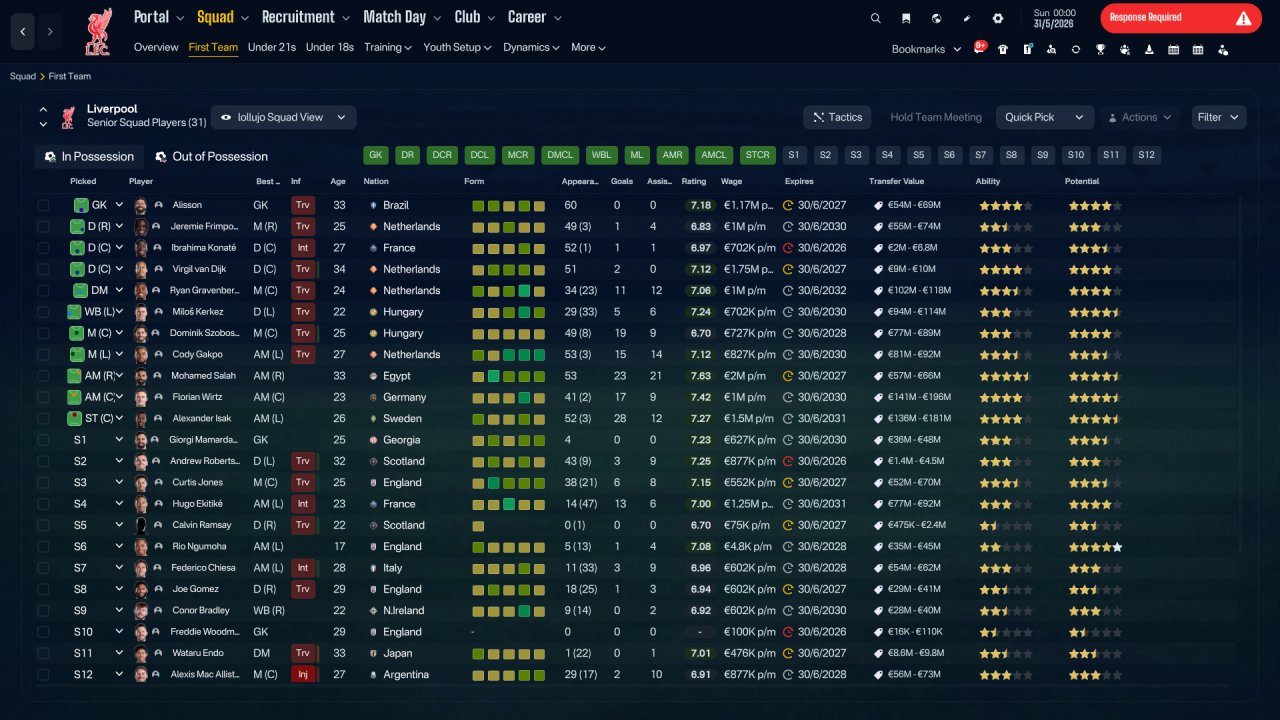Open Hugo Ekitiké's face thumbnail
This screenshot has height=720, width=1280.
click(x=141, y=504)
